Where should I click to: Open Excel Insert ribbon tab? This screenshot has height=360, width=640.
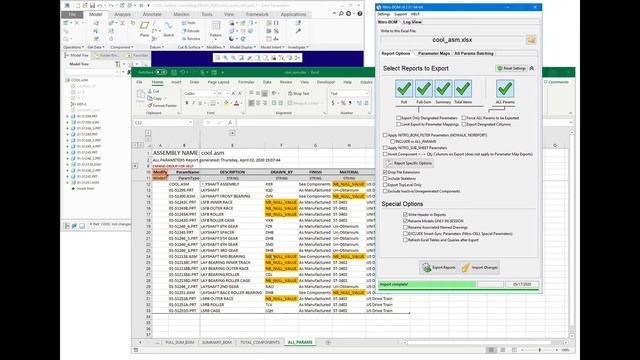point(176,82)
